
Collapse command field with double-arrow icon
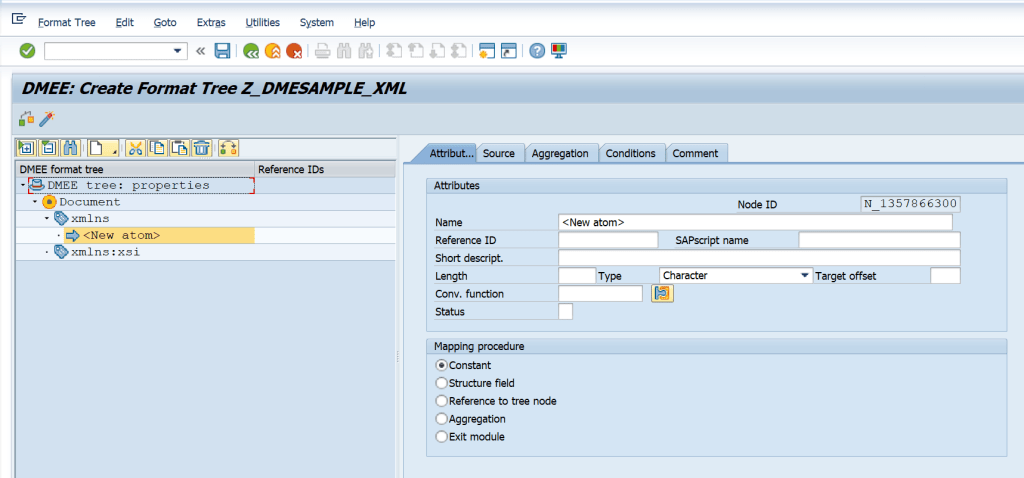(x=200, y=51)
